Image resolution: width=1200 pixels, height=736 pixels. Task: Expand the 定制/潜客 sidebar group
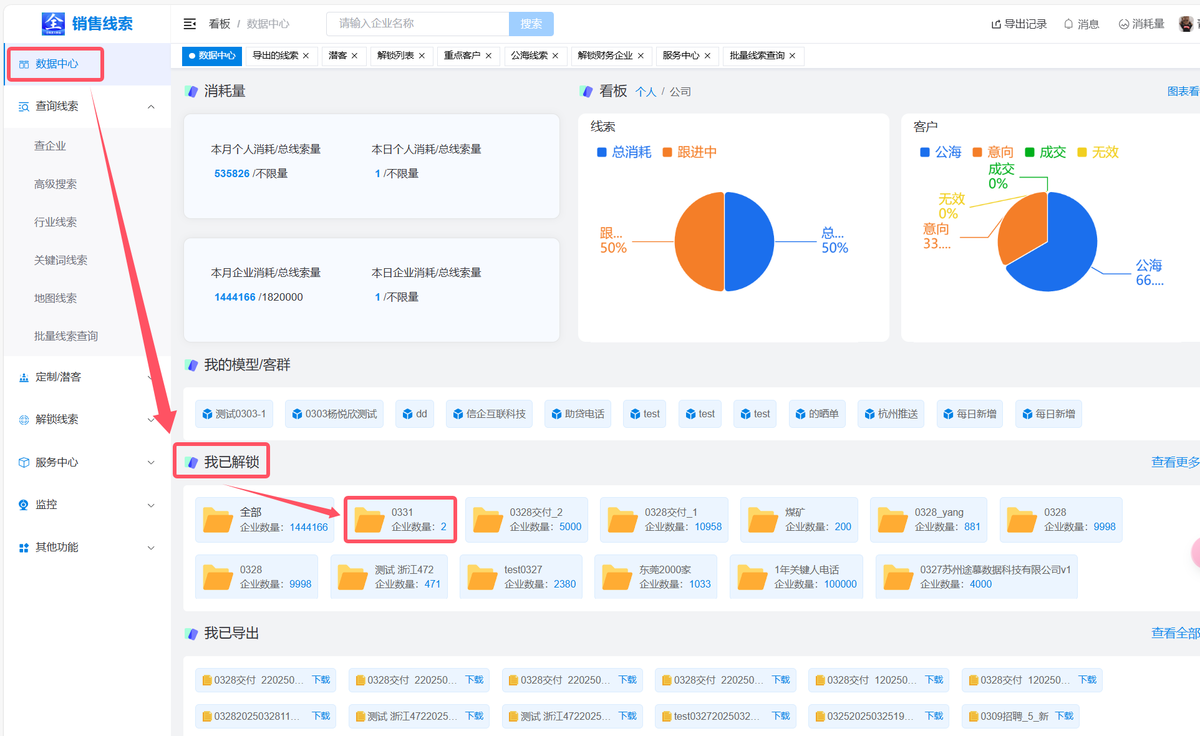pos(87,377)
